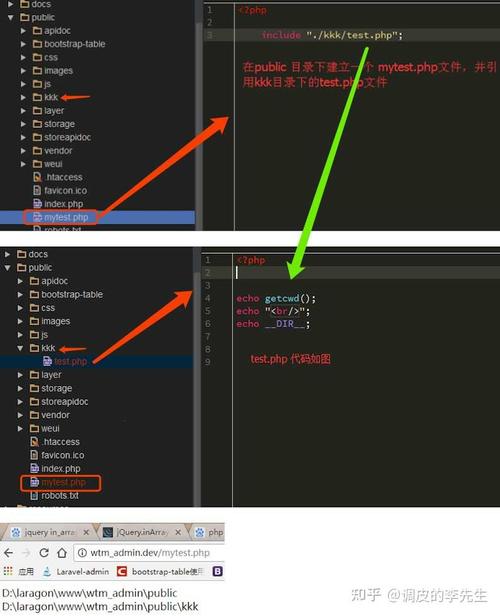Expand the css folder arrow in lower tree
500x616 pixels.
click(20, 308)
